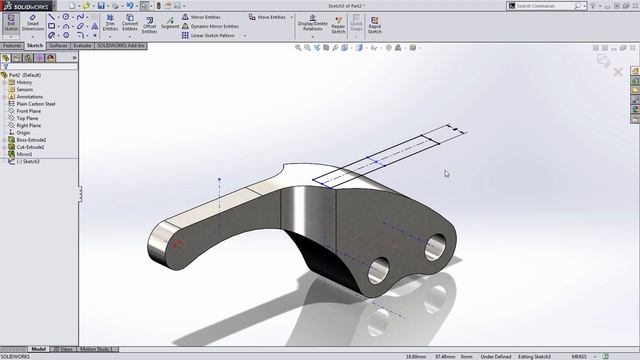This screenshot has width=640, height=360.
Task: Click Dynamic Mirror Entities
Action: coord(210,26)
